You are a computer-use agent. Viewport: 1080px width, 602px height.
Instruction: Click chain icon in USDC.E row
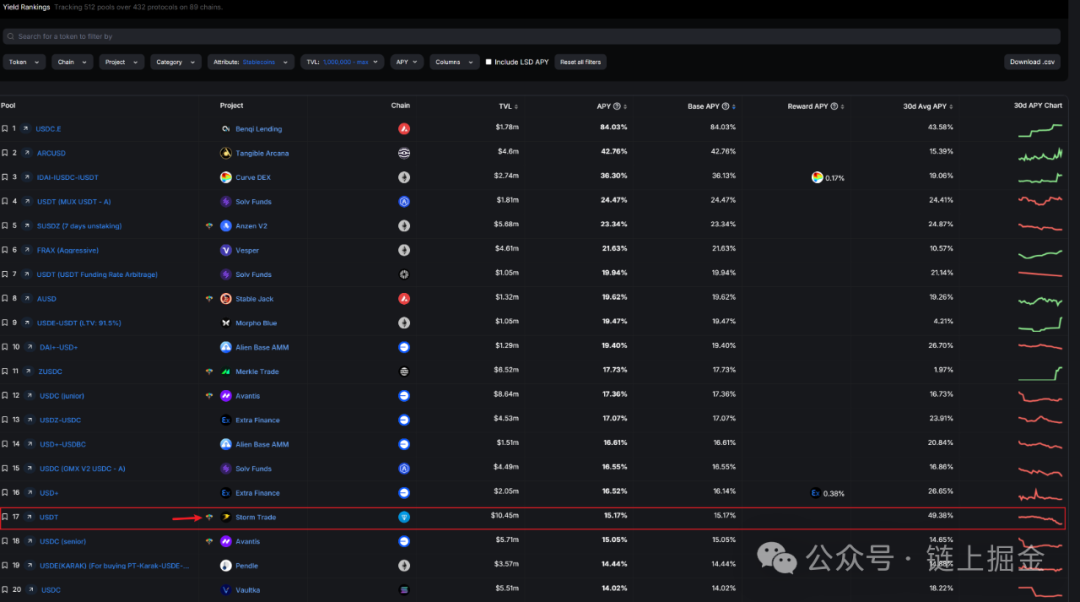tap(404, 129)
